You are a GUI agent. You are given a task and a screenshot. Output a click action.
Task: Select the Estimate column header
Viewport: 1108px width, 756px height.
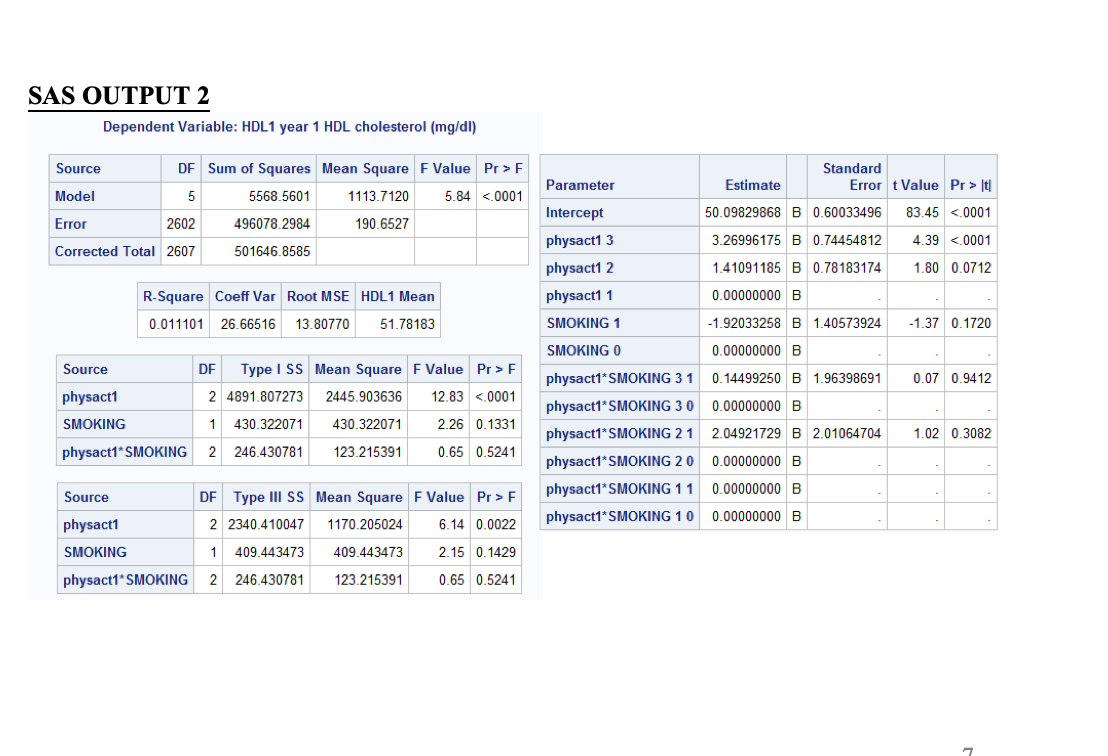[x=752, y=184]
